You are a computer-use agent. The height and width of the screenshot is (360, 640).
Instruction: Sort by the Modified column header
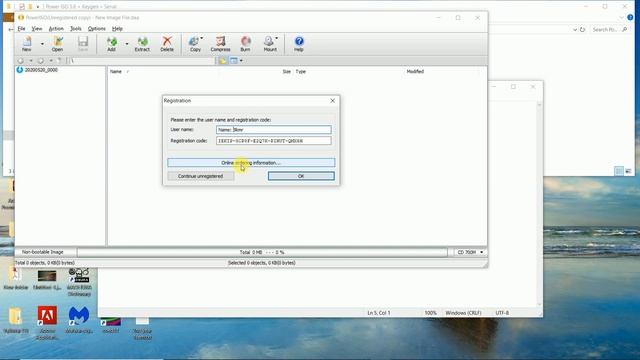click(415, 71)
